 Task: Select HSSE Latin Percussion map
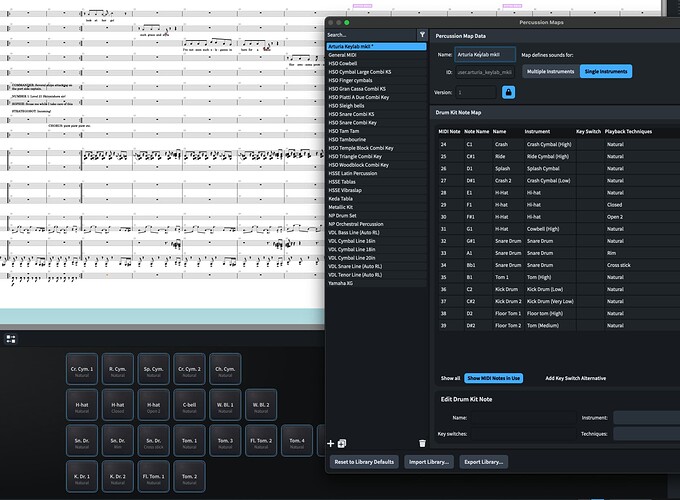pyautogui.click(x=376, y=173)
